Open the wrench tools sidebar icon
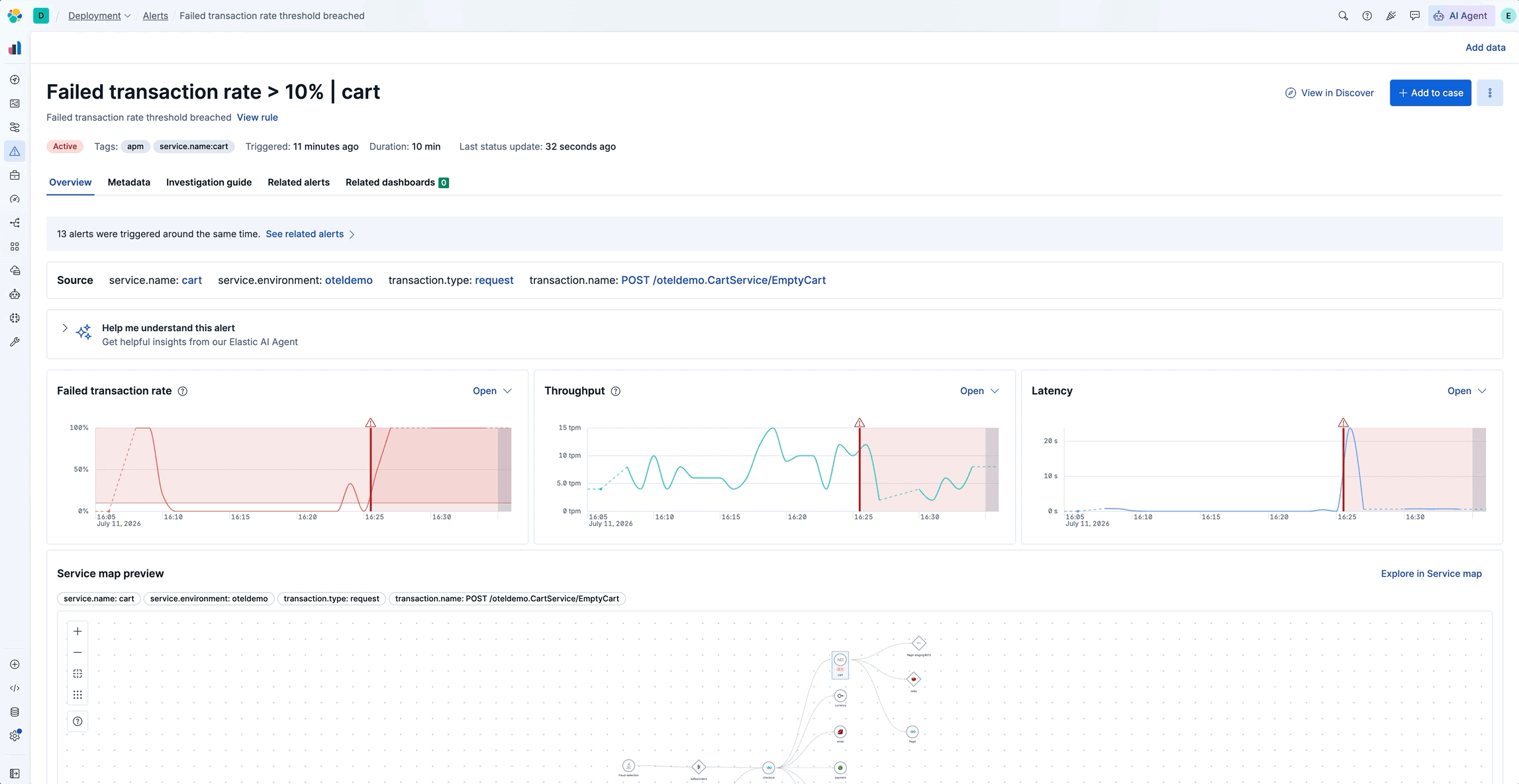Image resolution: width=1519 pixels, height=784 pixels. 15,342
